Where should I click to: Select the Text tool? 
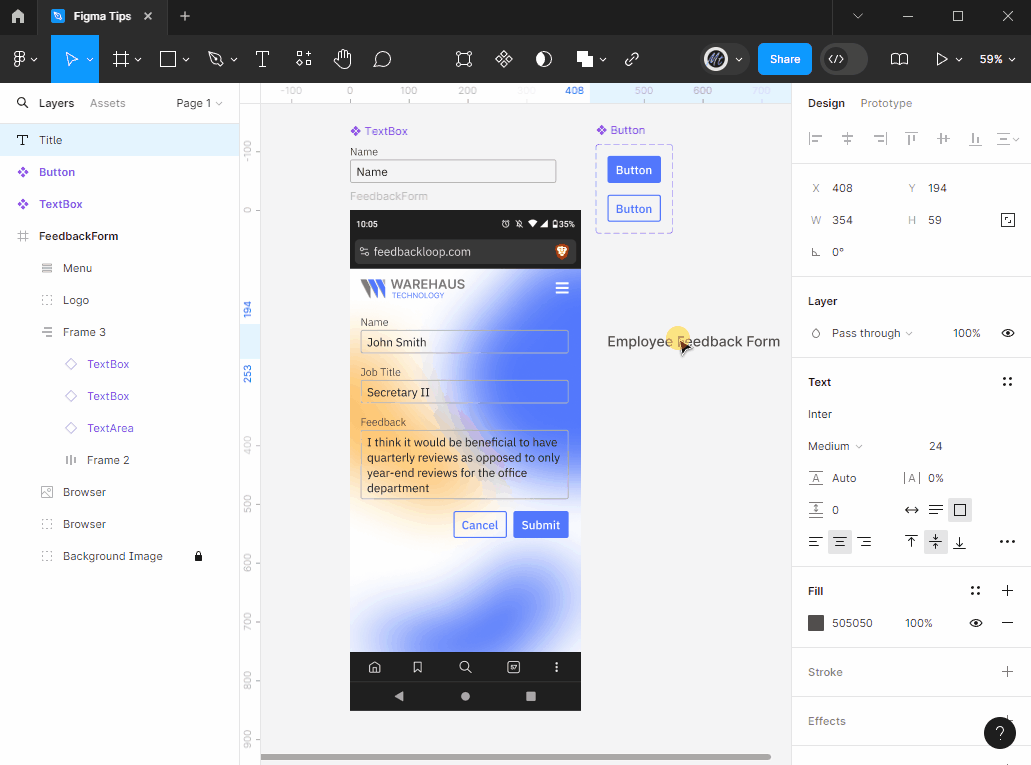[262, 59]
